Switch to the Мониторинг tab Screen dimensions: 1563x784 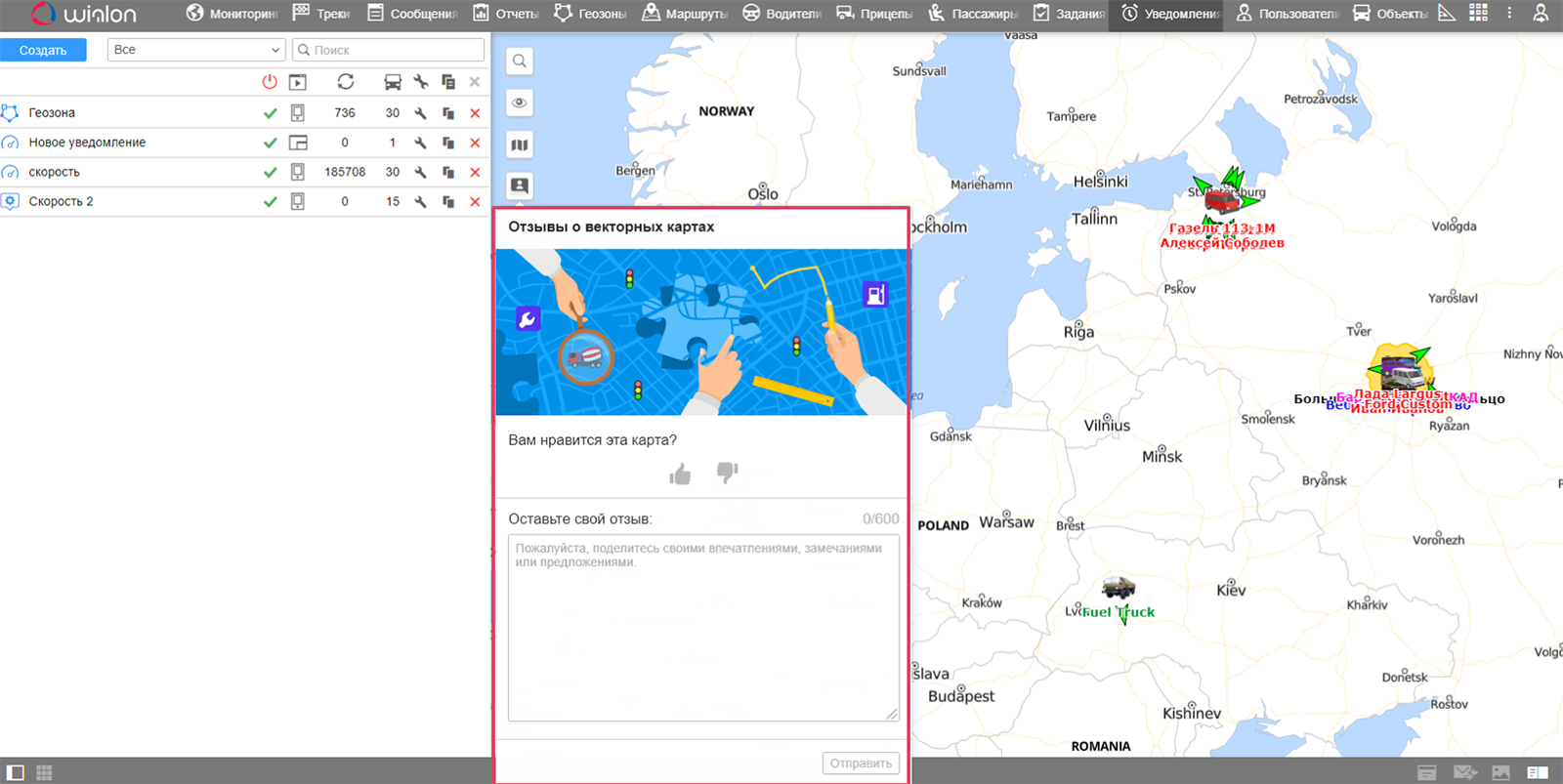(232, 14)
